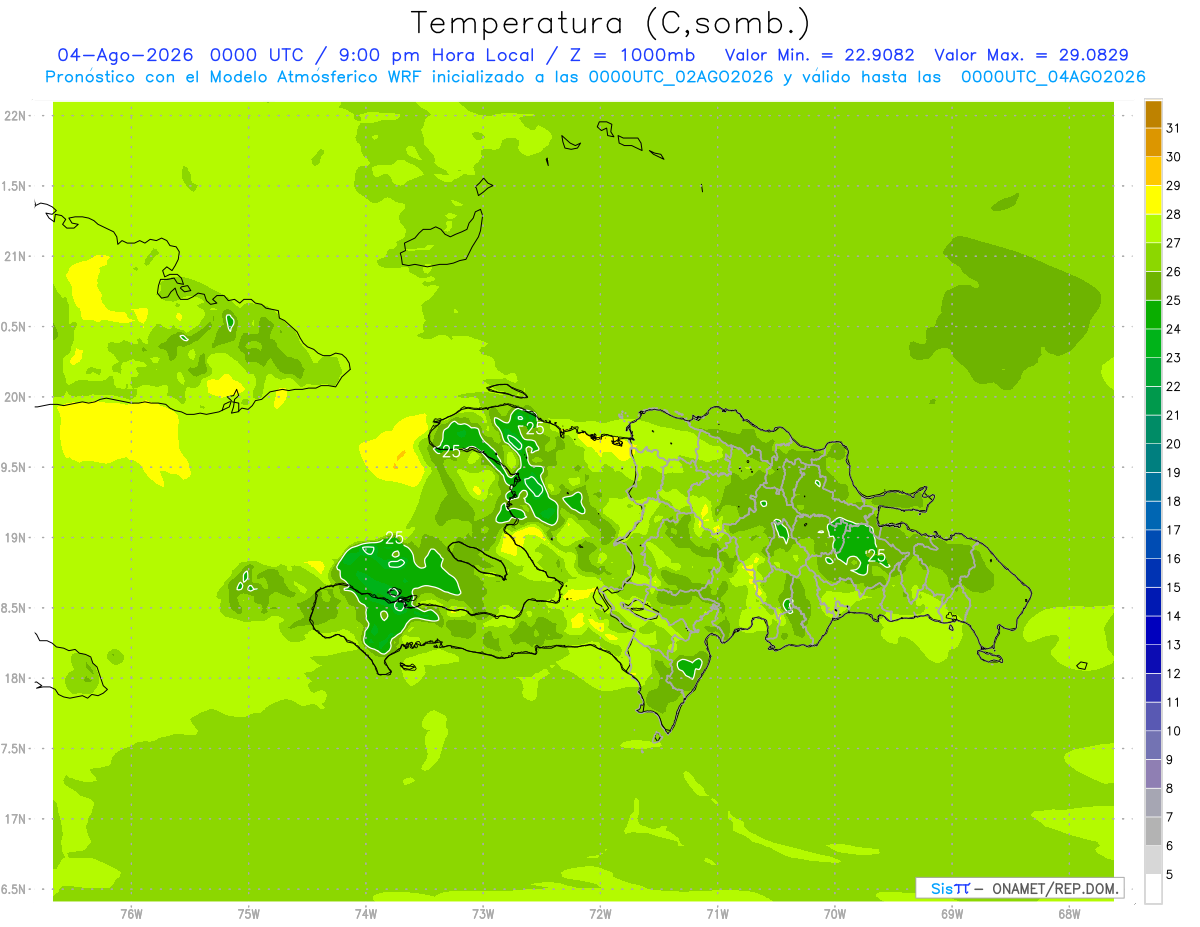Click the colorbar label '11'

[x=1173, y=702]
